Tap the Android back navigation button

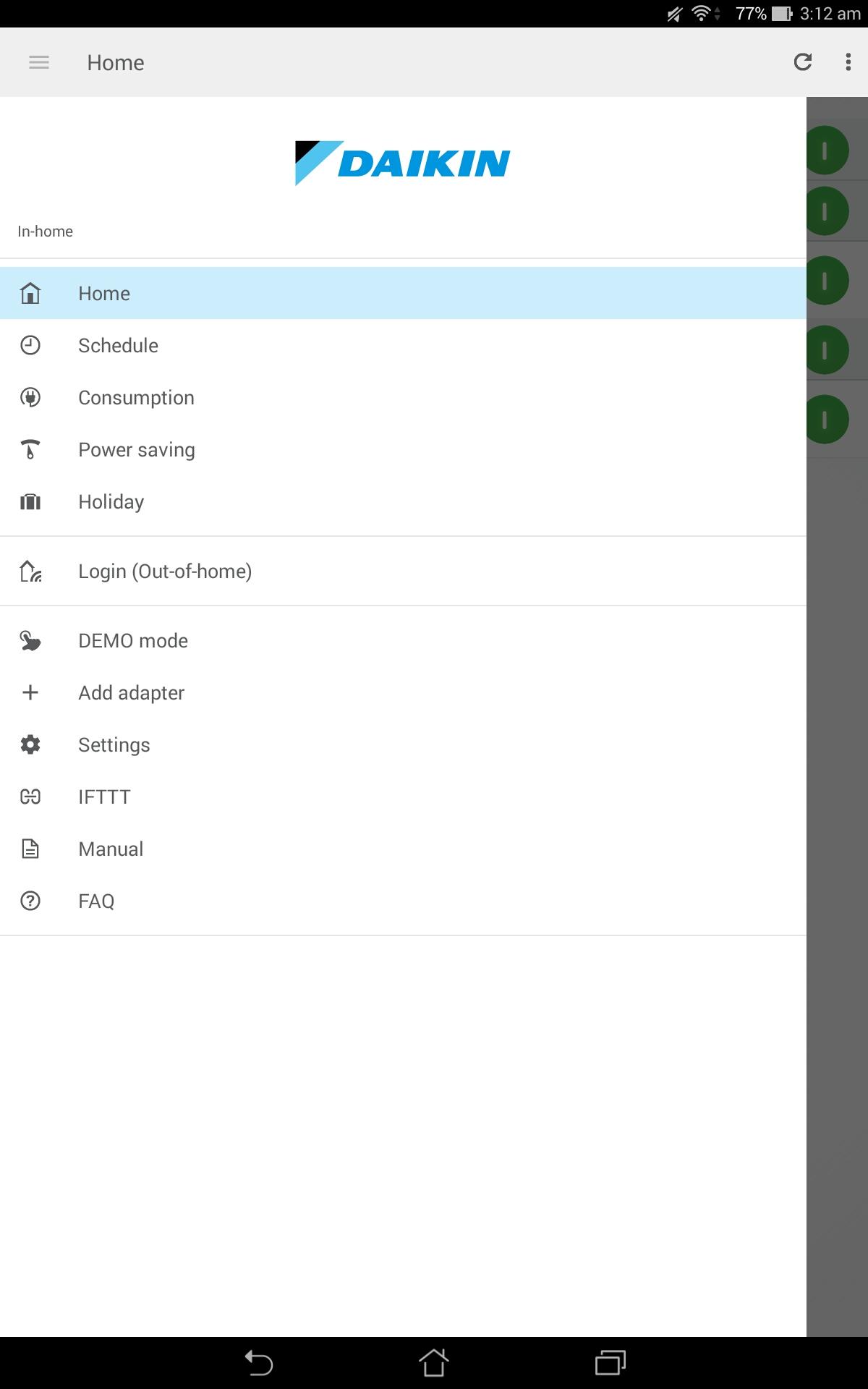pos(258,1363)
